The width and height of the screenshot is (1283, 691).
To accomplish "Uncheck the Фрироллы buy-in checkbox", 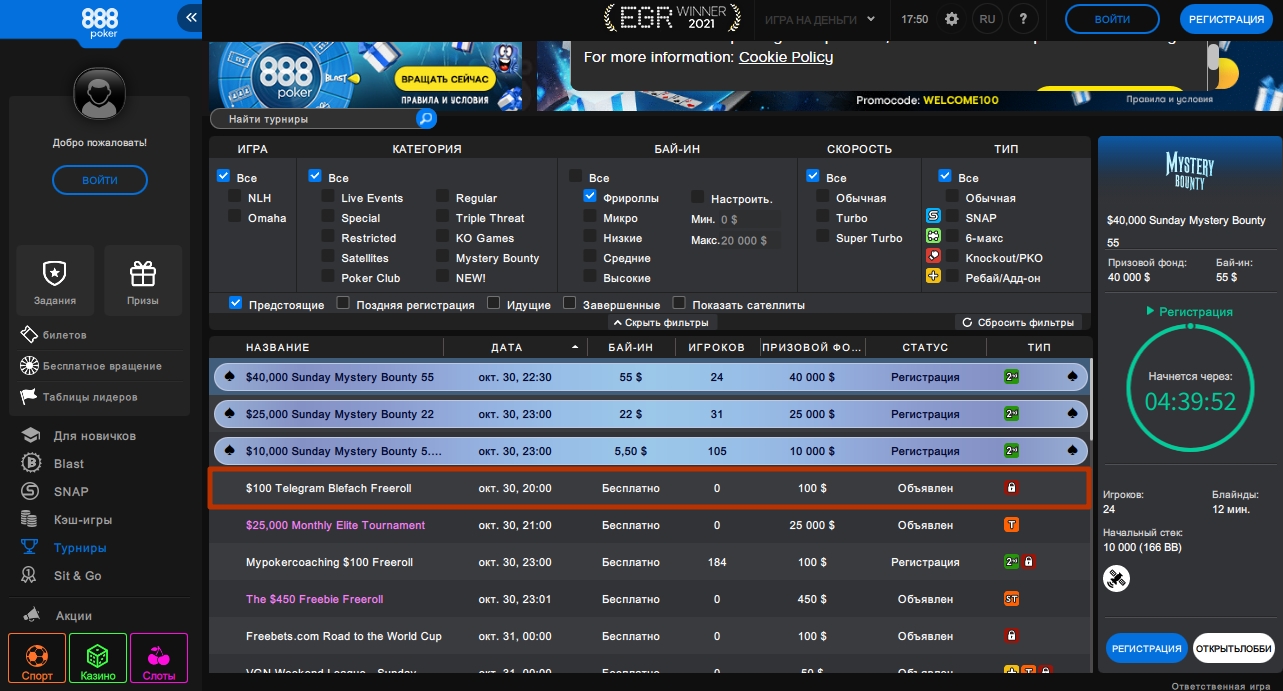I will point(590,197).
